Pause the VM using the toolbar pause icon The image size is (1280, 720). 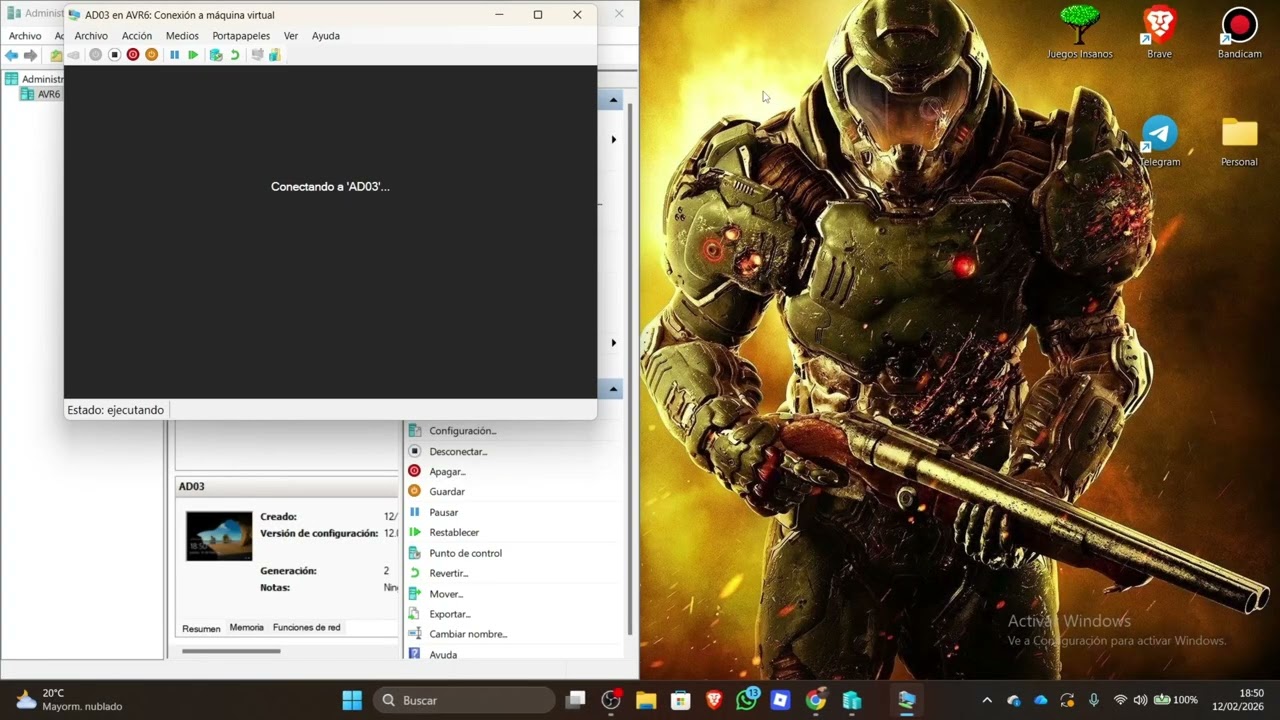point(174,55)
